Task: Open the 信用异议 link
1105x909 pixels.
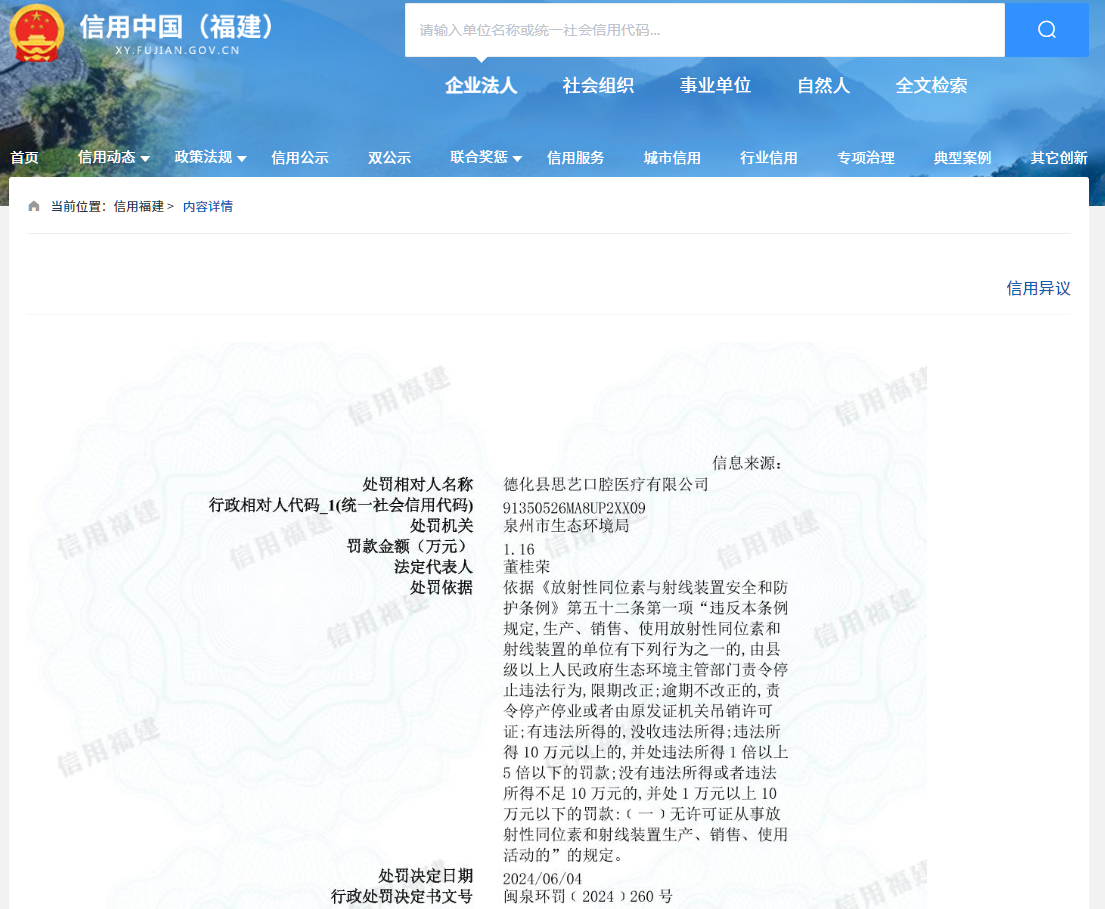Action: [1038, 288]
